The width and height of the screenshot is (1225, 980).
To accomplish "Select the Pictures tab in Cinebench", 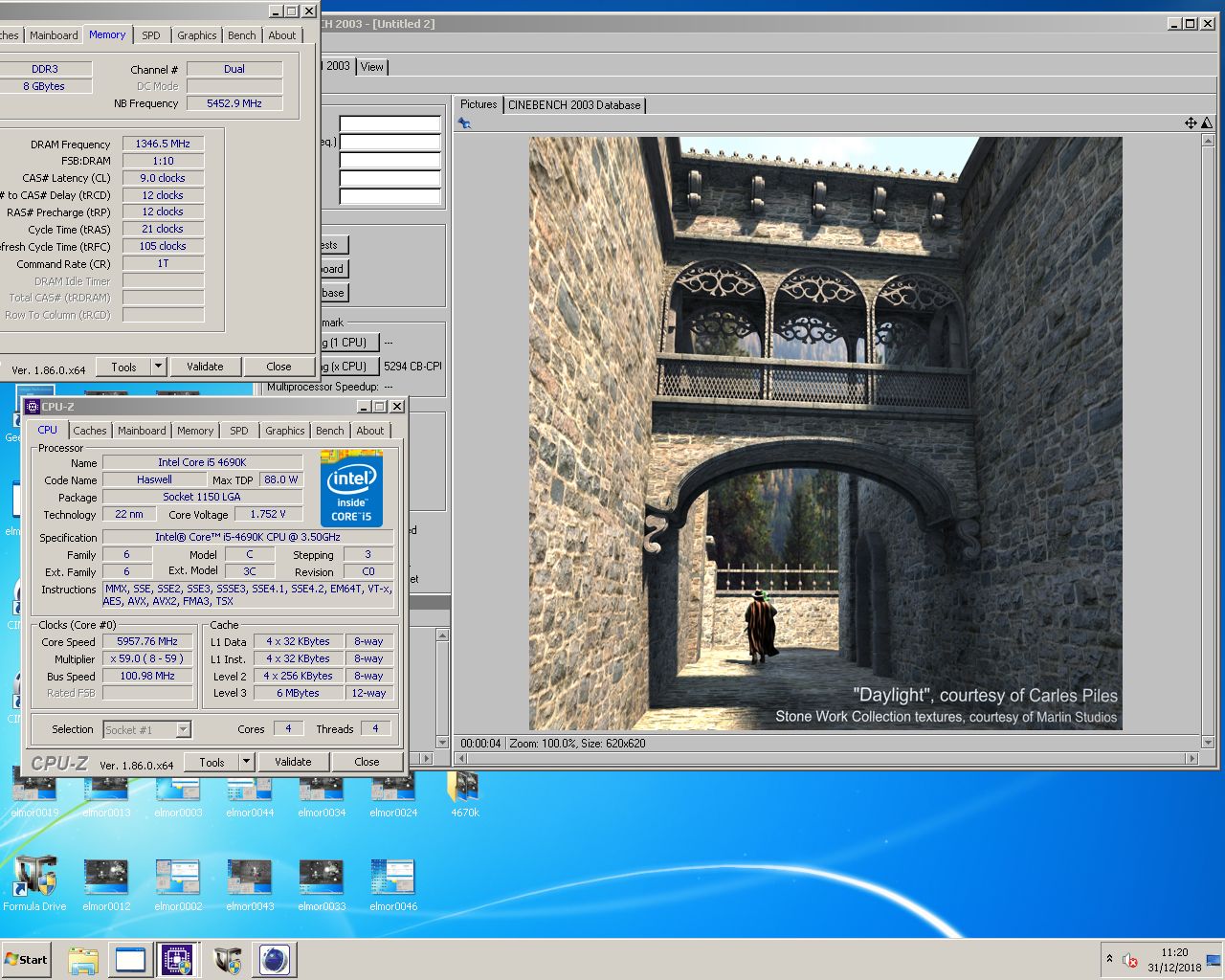I will [x=479, y=104].
